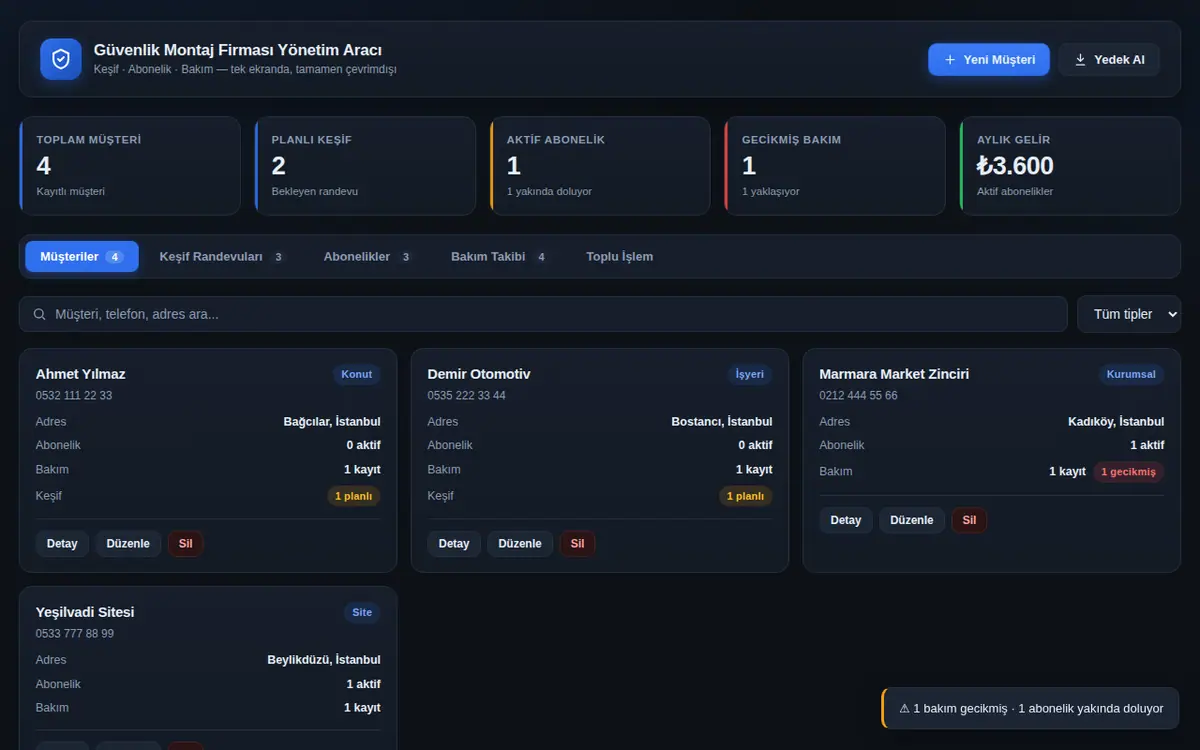This screenshot has height=750, width=1200.
Task: Click the ₺3.600 monthly revenue value
Action: click(x=1015, y=165)
